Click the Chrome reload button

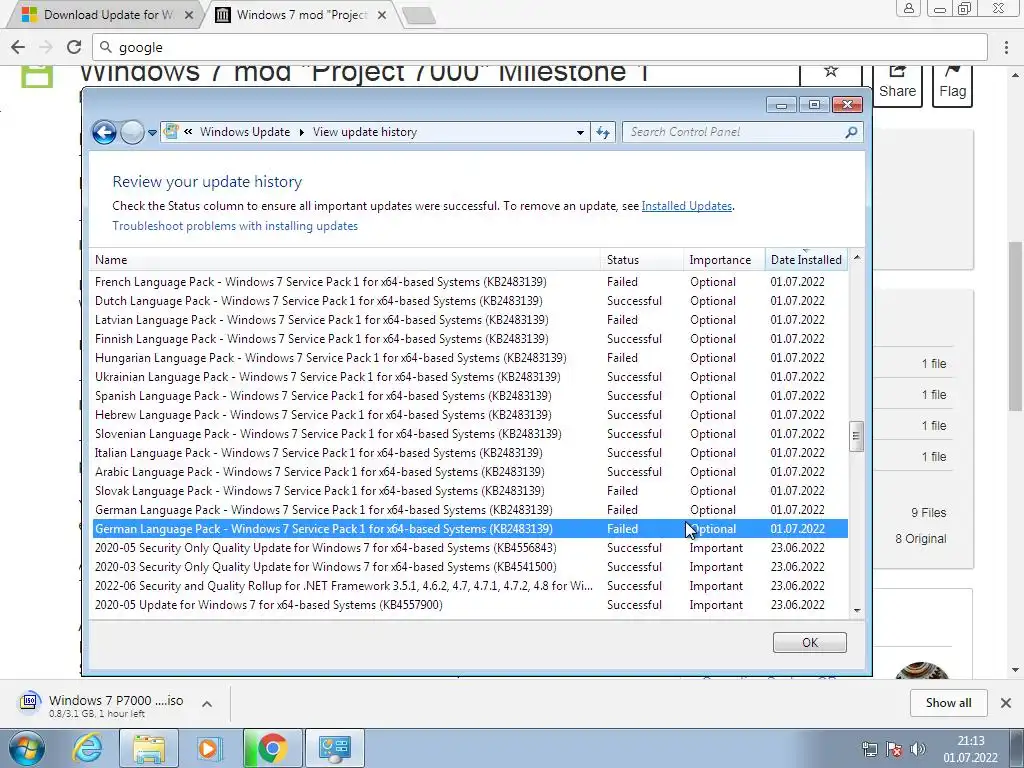click(x=74, y=47)
